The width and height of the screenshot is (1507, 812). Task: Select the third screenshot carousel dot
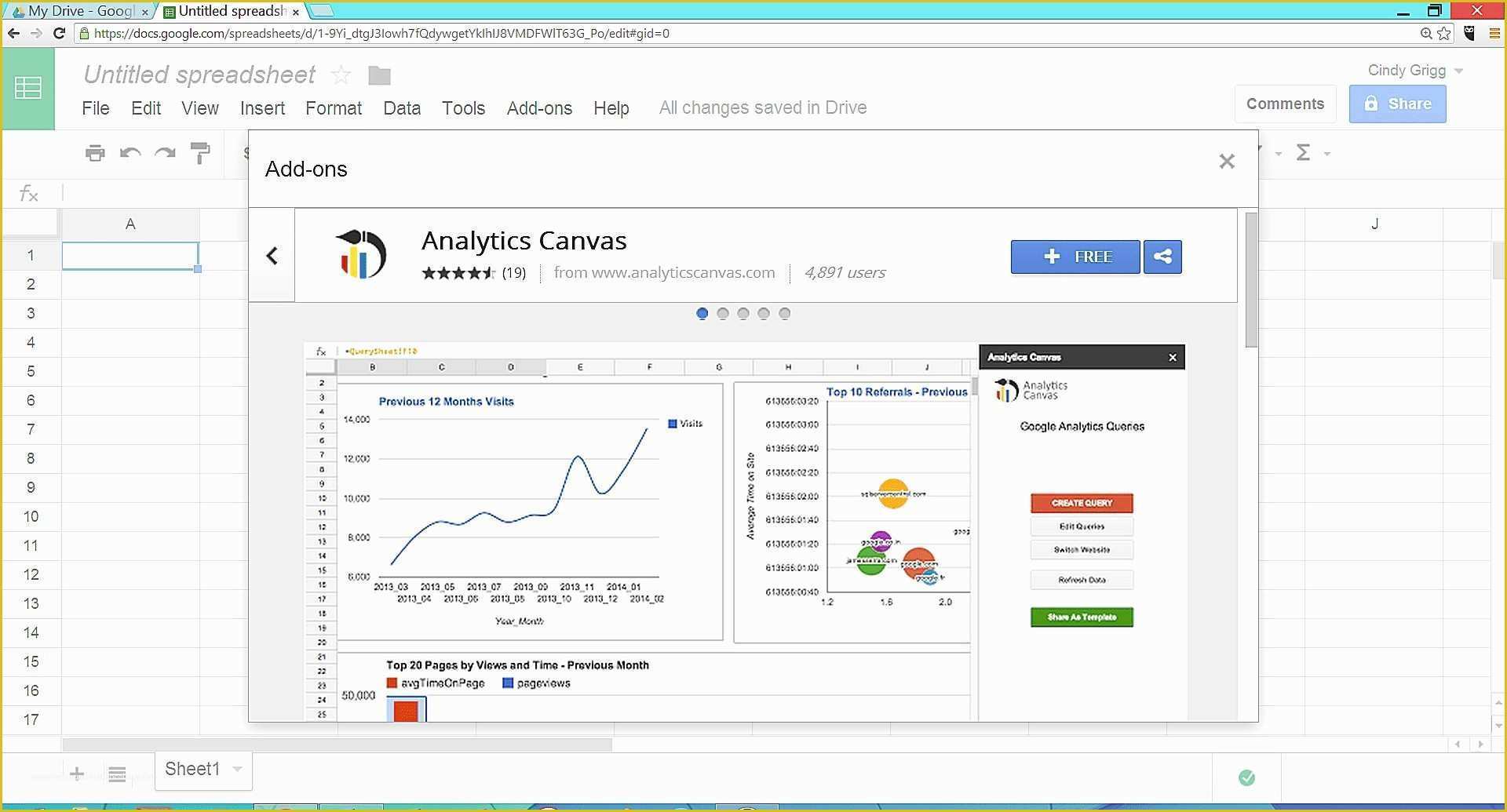[743, 314]
